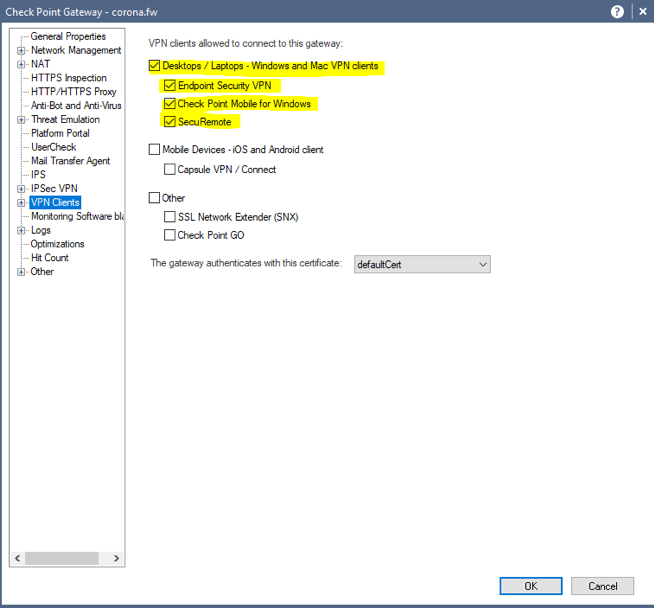654x608 pixels.
Task: Uncheck Desktops / Laptops VPN clients checkbox
Action: point(154,65)
